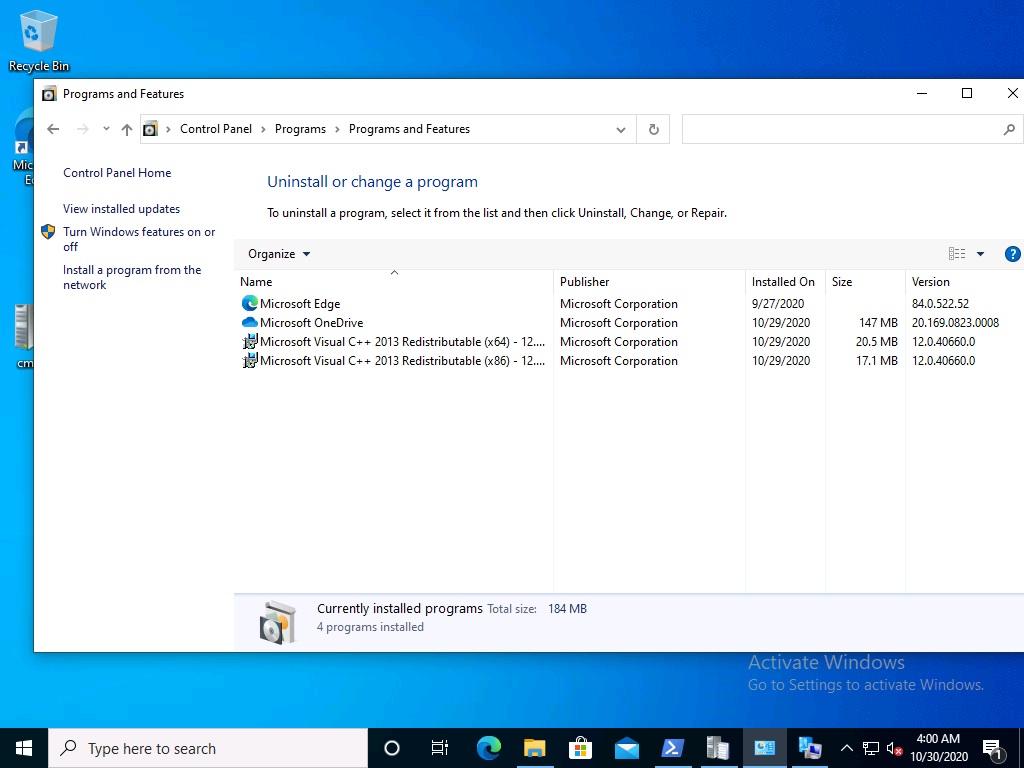Click the Control Panel taskbar icon

tap(764, 748)
